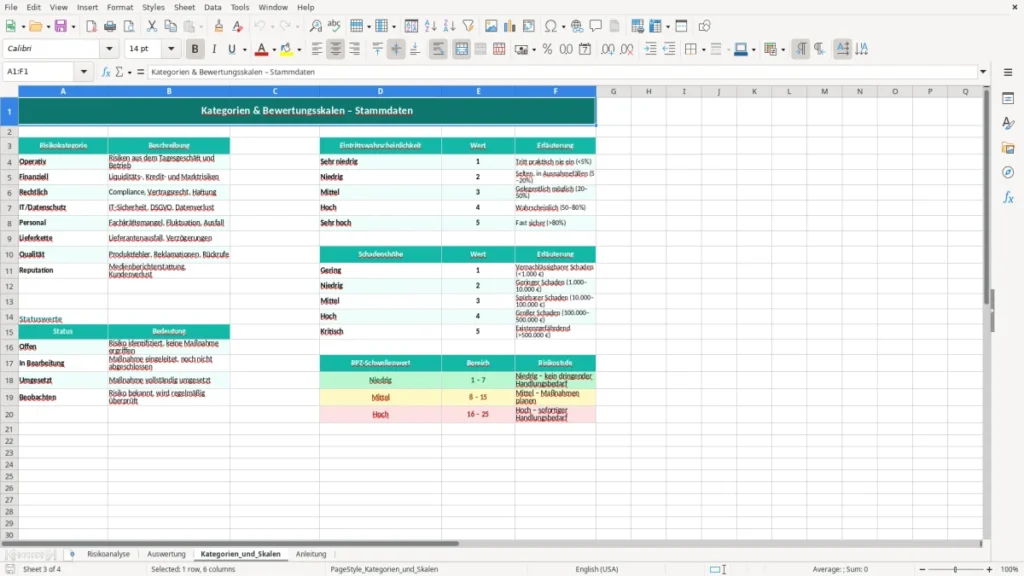The image size is (1024, 576).
Task: Click the Merge and center cells icon
Action: click(x=462, y=49)
